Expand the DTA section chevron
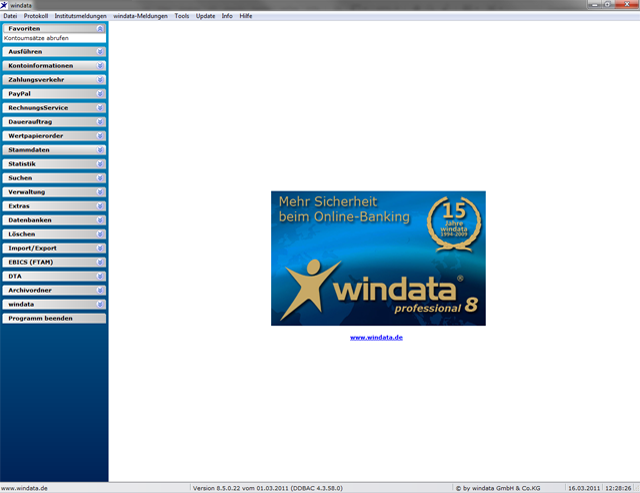This screenshot has width=640, height=493. click(100, 276)
